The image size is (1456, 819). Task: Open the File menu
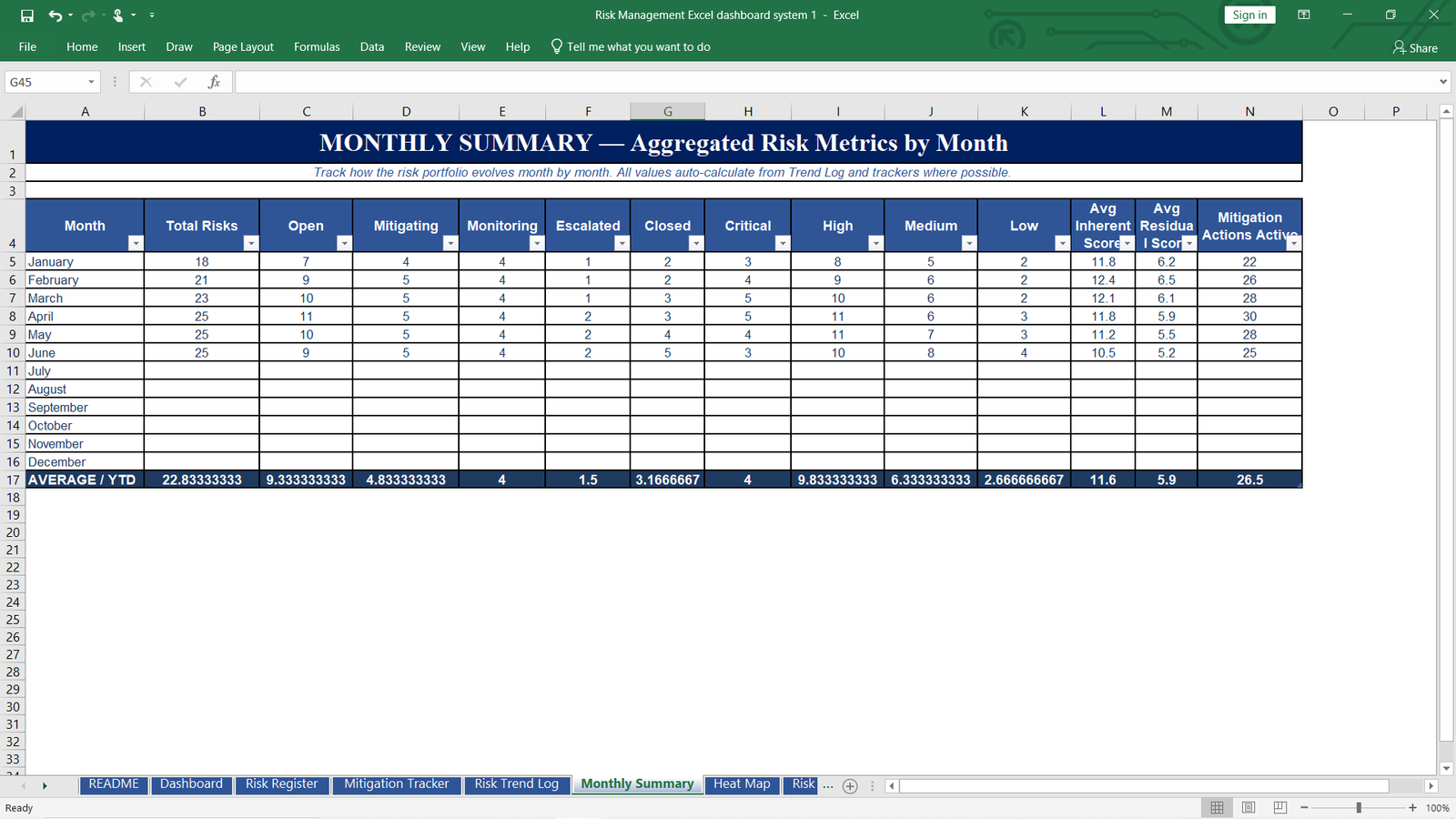[27, 46]
